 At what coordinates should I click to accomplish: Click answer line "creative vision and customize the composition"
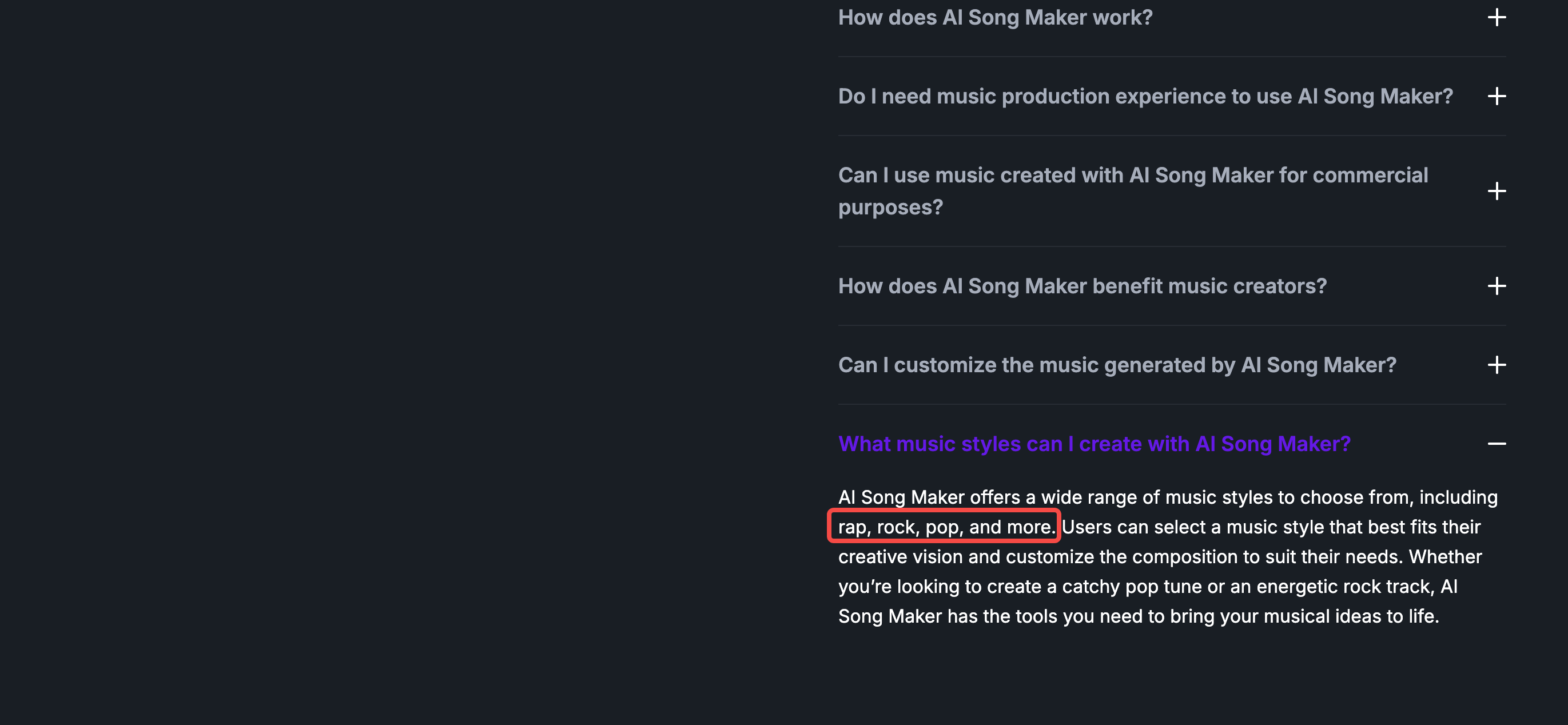pyautogui.click(x=1160, y=557)
